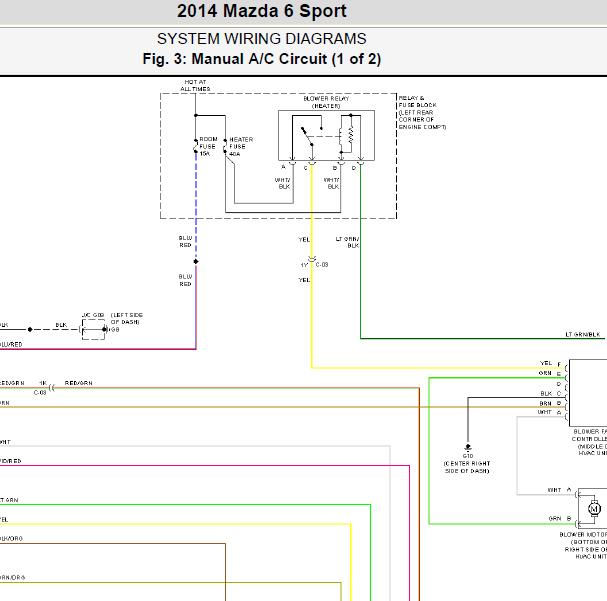
Task: Click the 'ROOM FUSE 15A' label
Action: click(208, 146)
